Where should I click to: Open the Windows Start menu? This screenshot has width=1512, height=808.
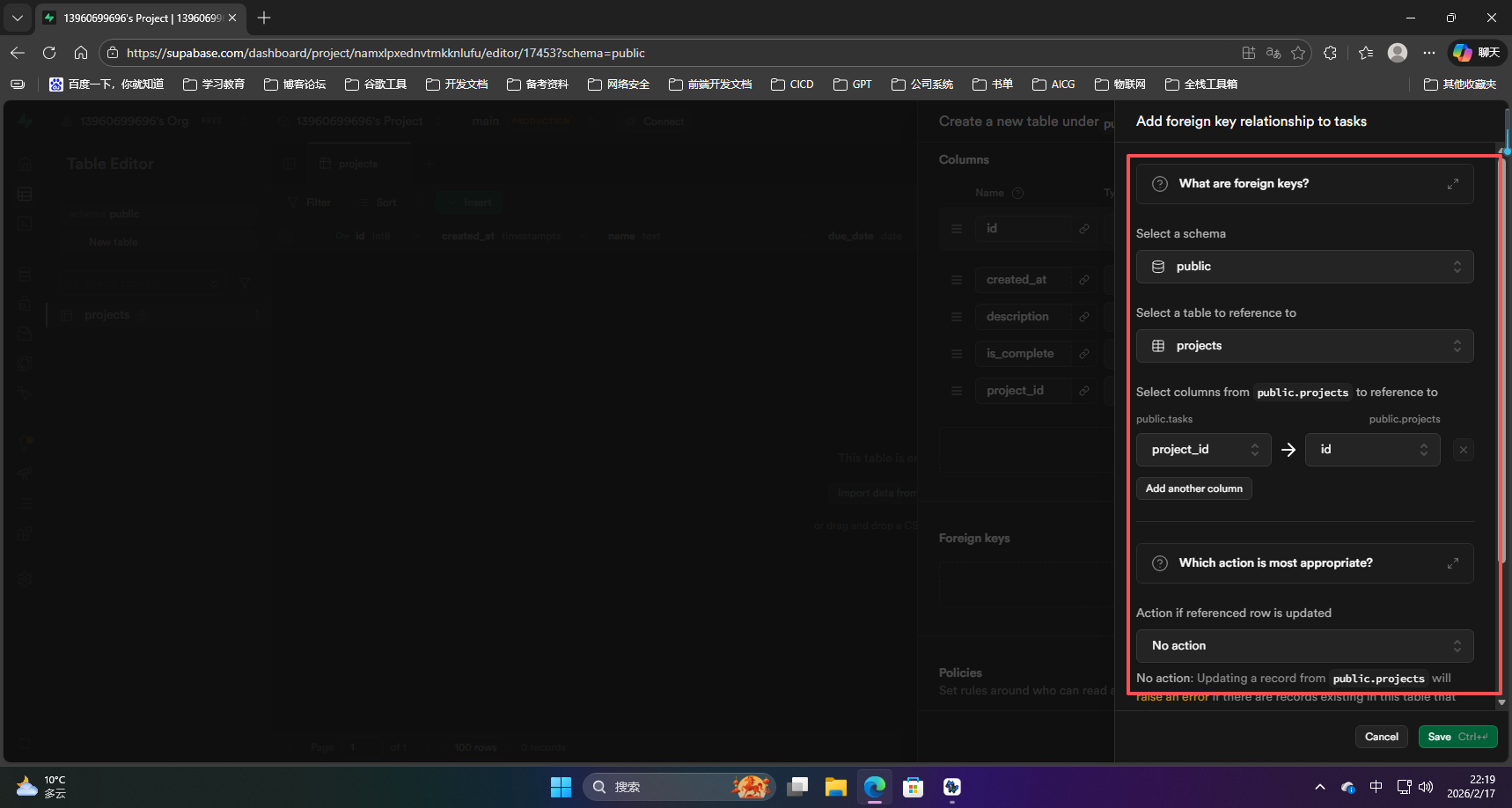point(561,787)
